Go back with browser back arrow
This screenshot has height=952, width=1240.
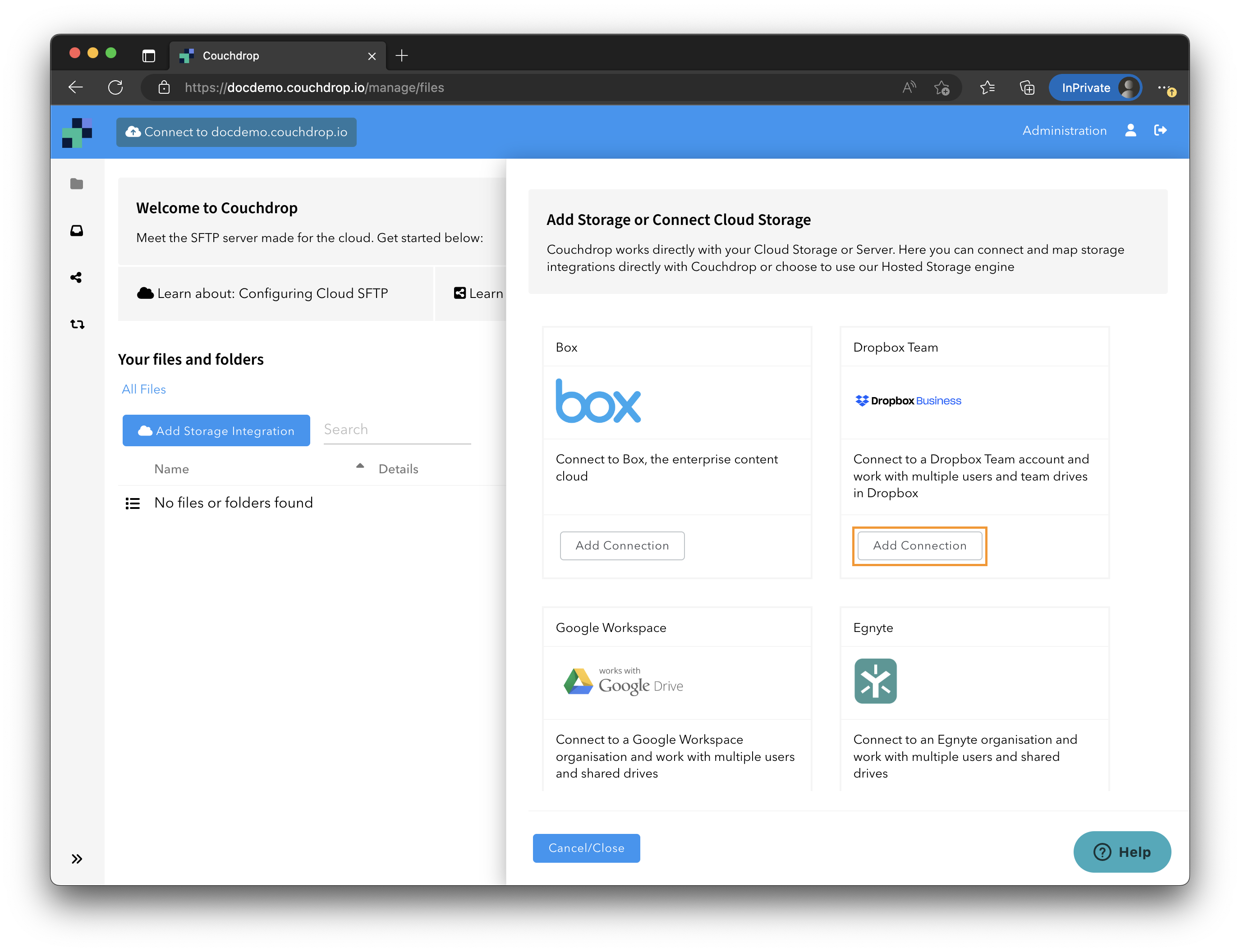coord(76,87)
